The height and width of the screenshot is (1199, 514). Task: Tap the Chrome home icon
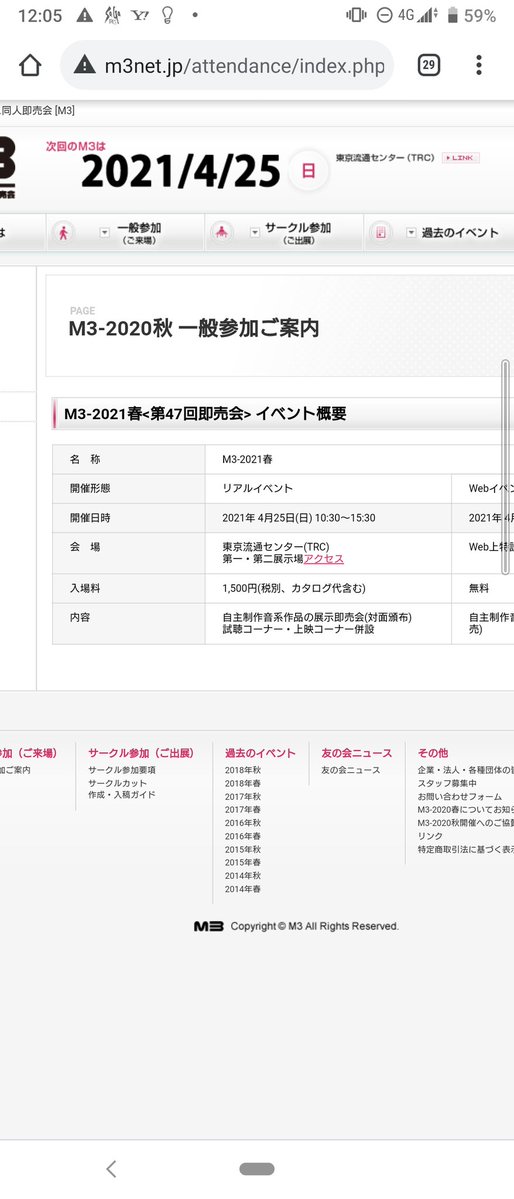[30, 66]
